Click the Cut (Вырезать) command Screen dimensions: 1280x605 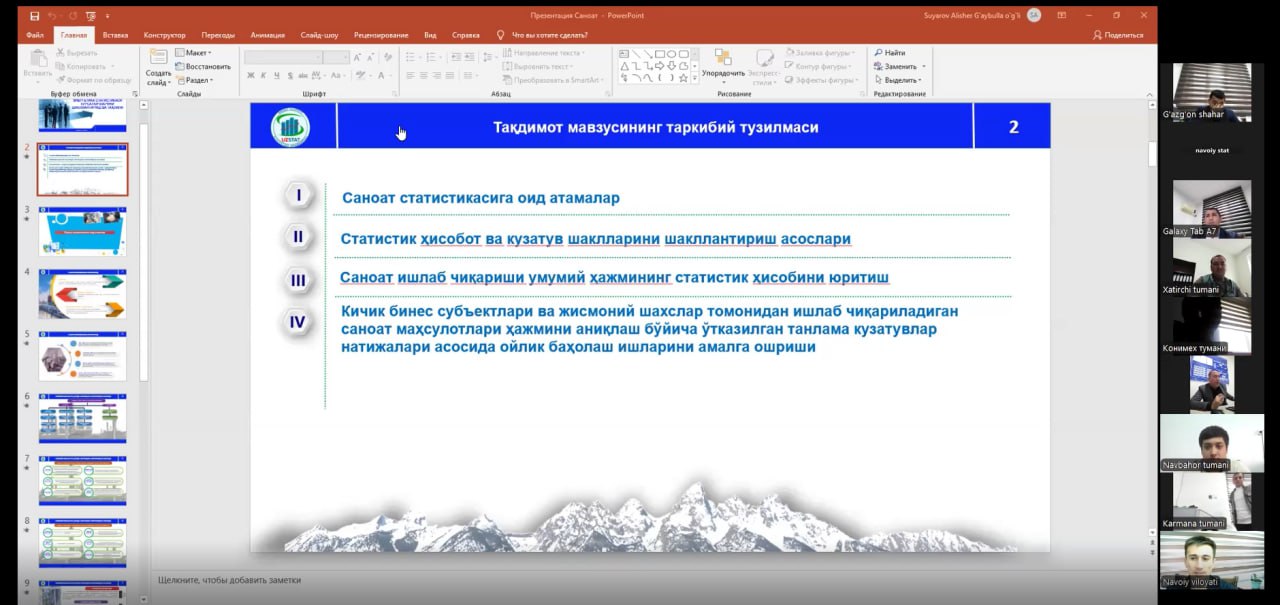tap(78, 52)
